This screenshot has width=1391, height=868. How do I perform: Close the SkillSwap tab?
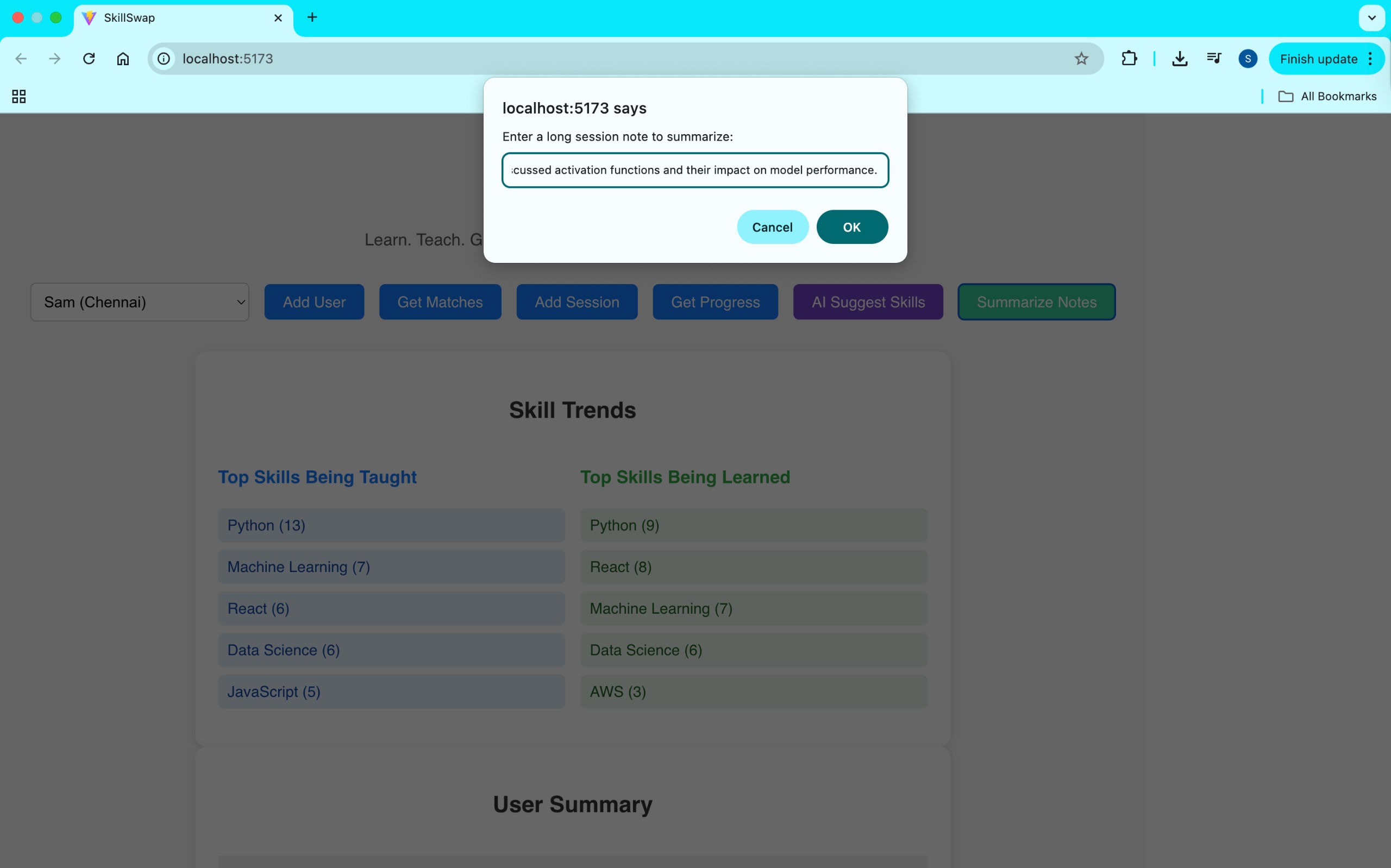coord(278,18)
